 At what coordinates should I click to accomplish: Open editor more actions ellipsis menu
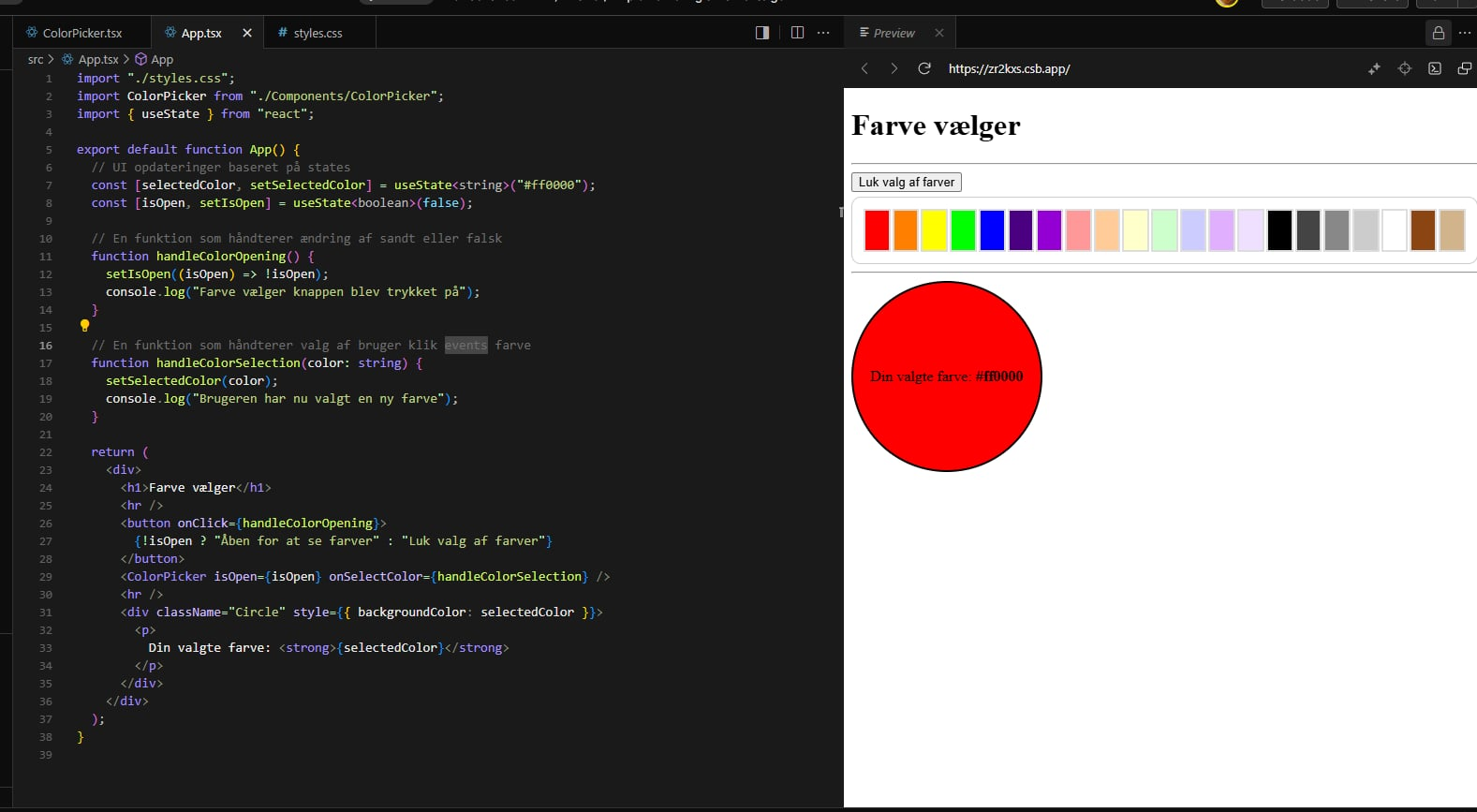(x=823, y=33)
